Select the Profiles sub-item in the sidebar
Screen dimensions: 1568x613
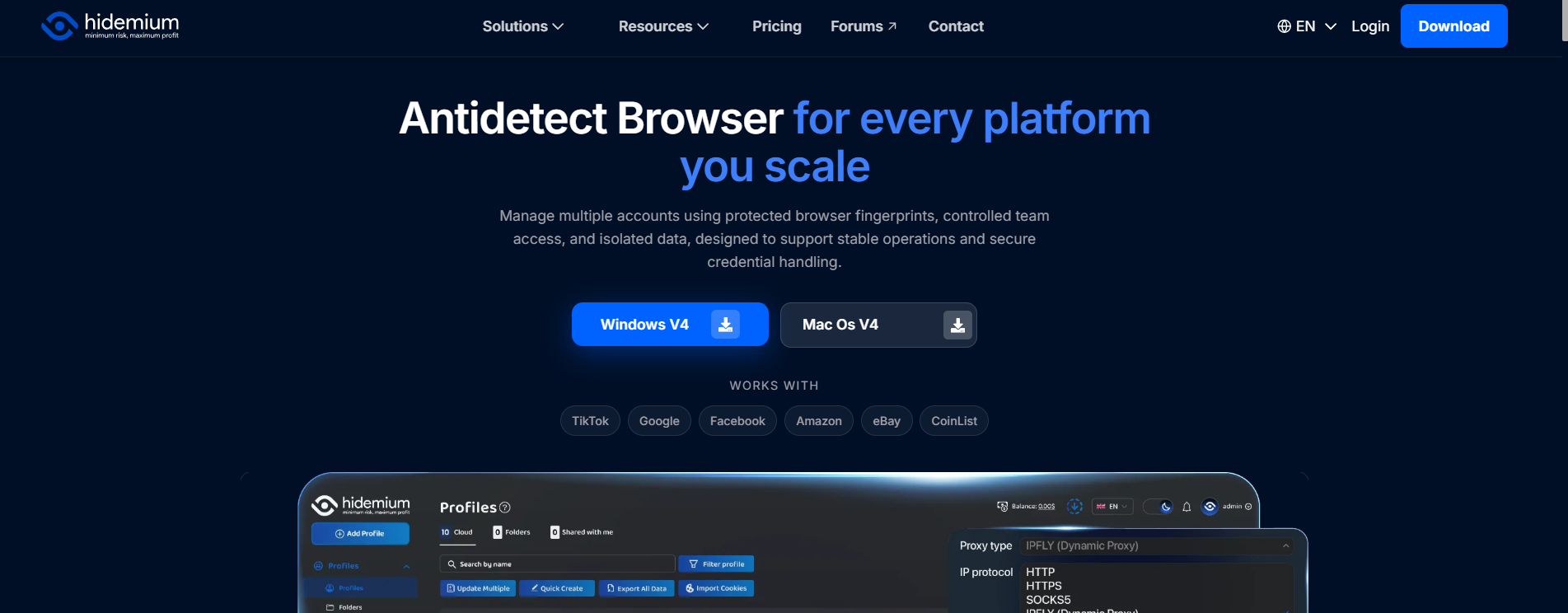[361, 588]
